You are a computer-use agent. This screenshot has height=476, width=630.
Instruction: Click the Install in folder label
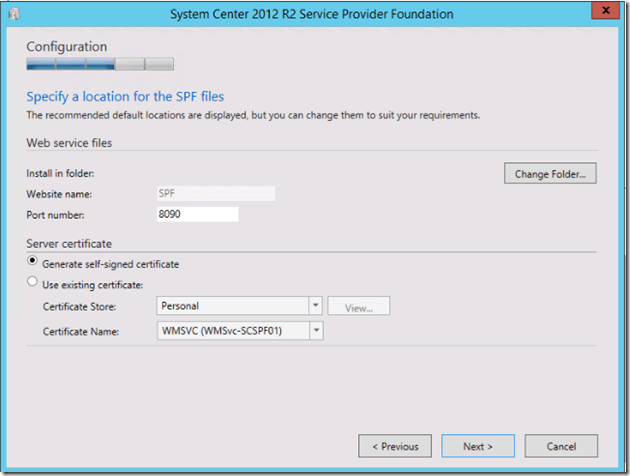pos(60,174)
